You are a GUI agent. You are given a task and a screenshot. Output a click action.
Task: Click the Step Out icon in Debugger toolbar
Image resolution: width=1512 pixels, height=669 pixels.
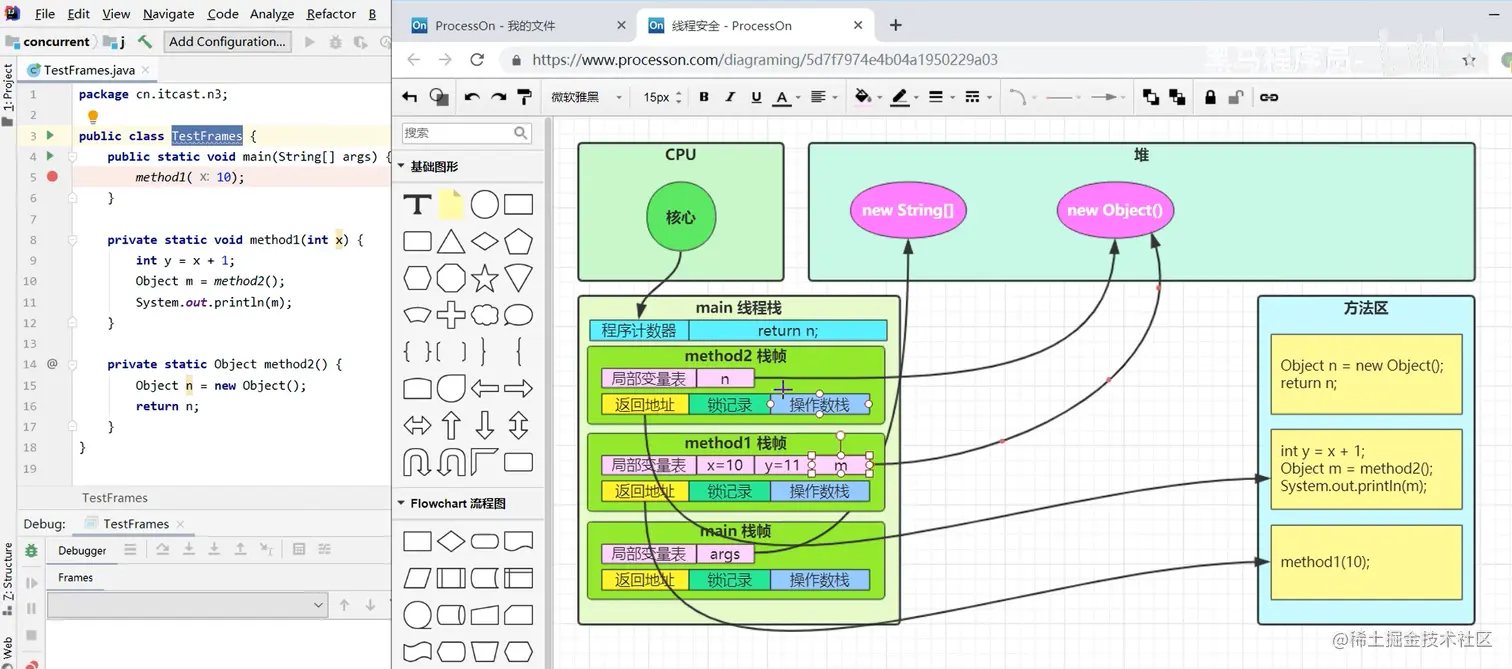pyautogui.click(x=240, y=549)
